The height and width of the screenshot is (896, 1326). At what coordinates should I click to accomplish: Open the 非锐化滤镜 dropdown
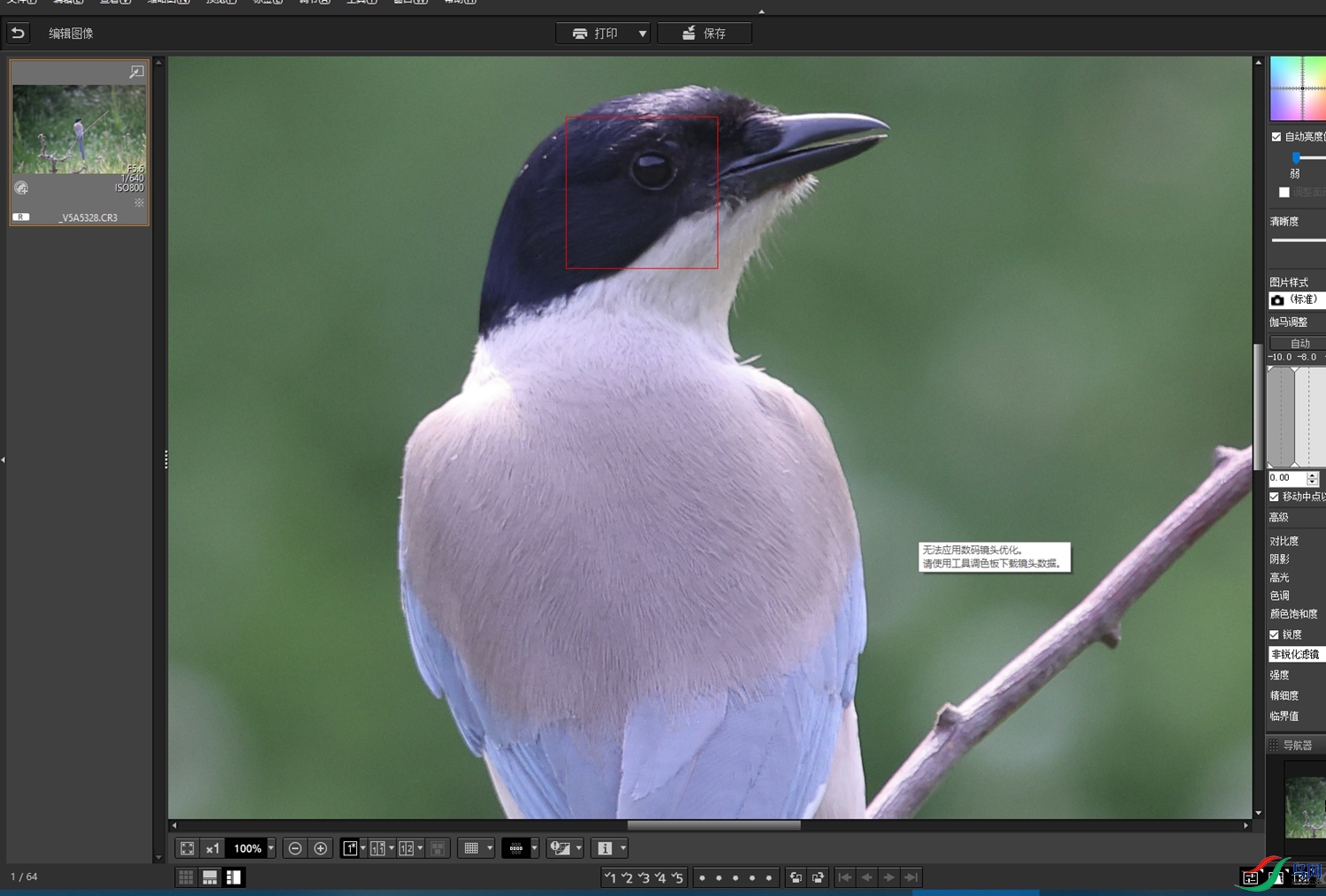coord(1298,655)
